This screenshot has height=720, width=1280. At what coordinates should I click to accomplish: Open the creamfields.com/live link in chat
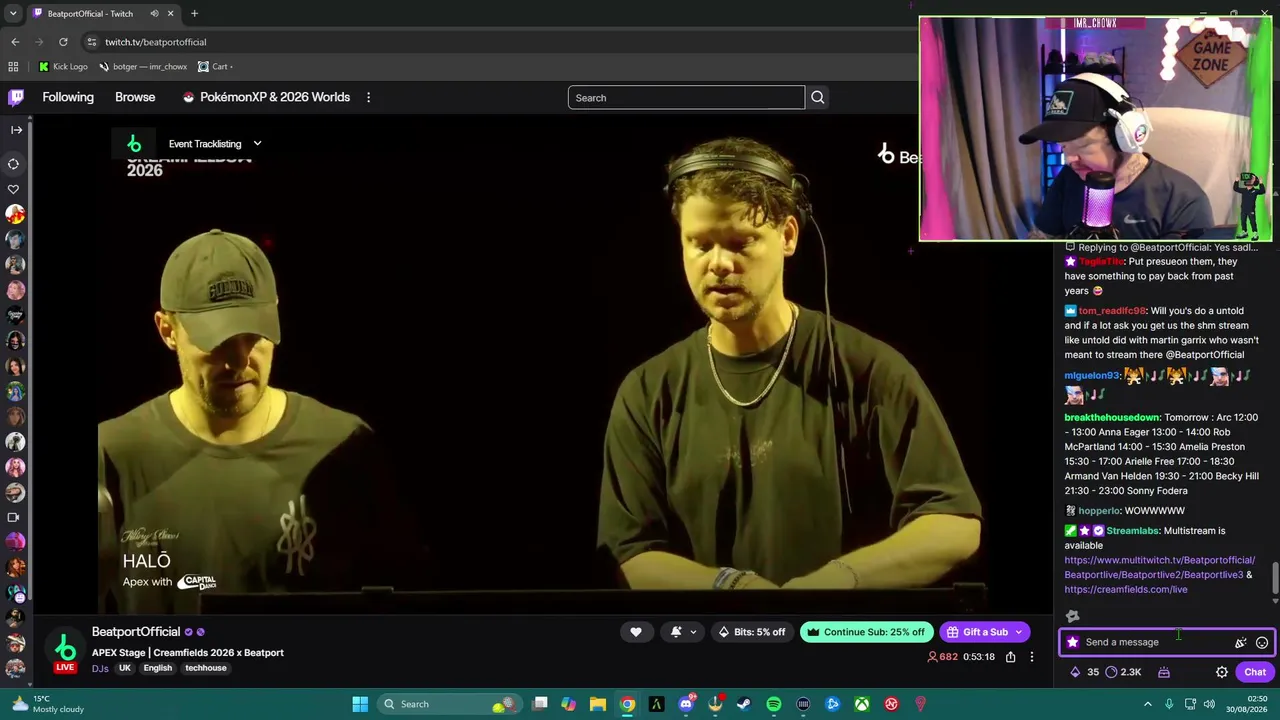coord(1126,589)
